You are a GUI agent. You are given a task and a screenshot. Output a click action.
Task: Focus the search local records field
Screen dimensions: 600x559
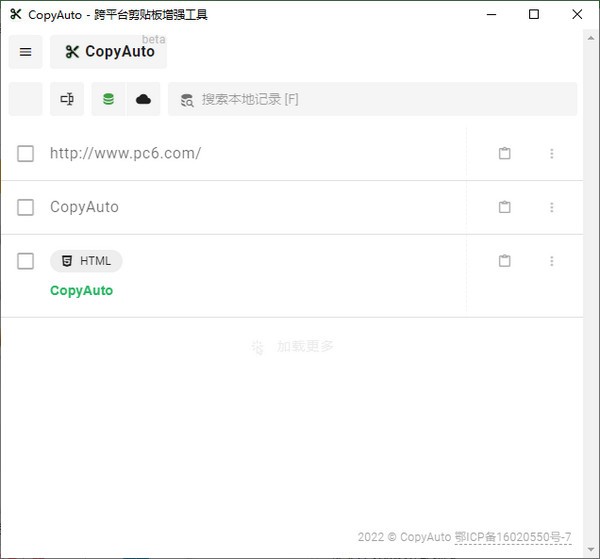[372, 99]
